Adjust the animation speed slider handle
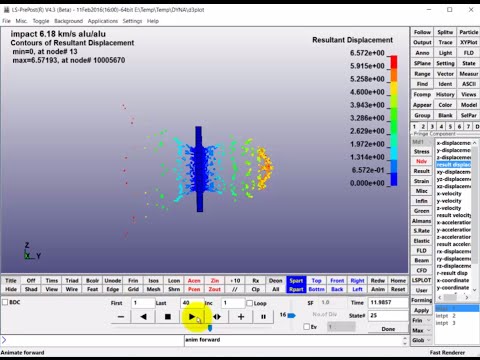Screen dimensions: 480x360 click(291, 315)
